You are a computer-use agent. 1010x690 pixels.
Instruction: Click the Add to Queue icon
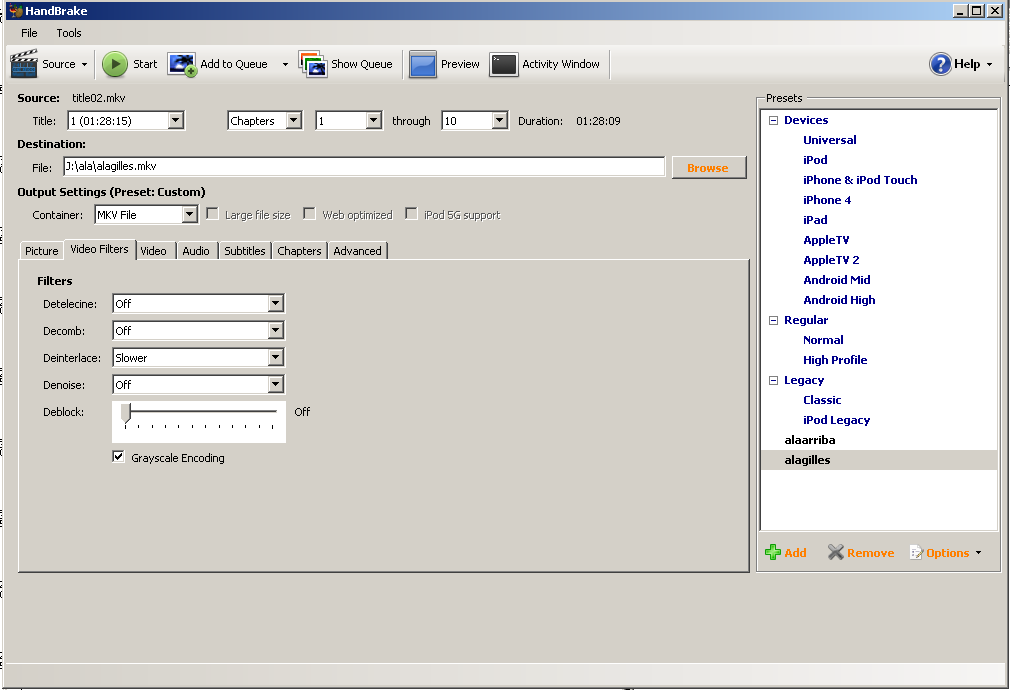[x=182, y=64]
